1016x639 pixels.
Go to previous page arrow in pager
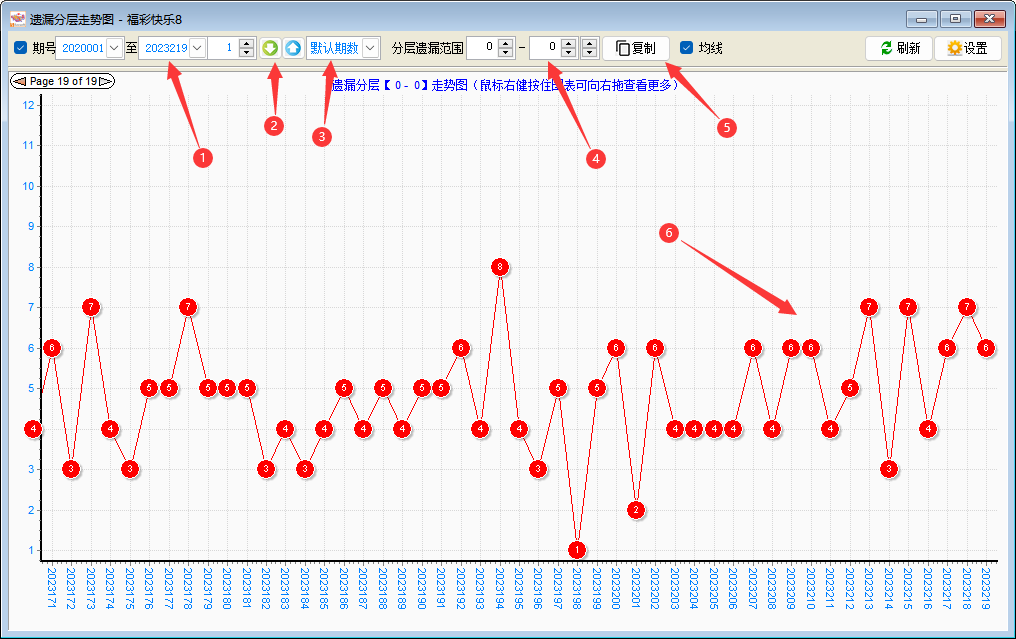point(19,81)
